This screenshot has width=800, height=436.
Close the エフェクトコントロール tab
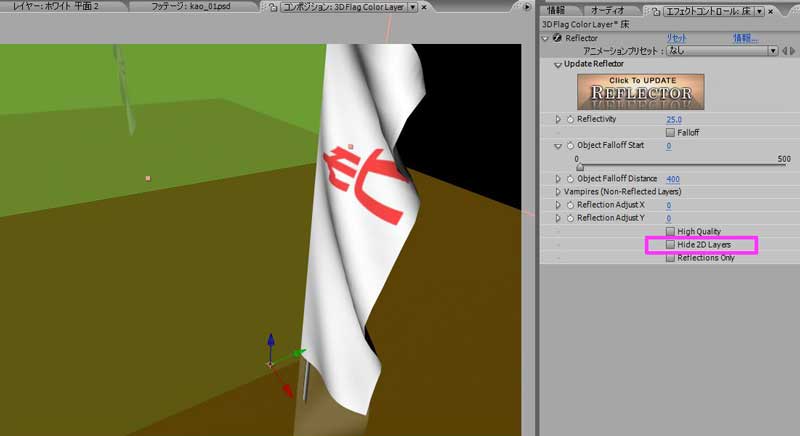point(770,11)
